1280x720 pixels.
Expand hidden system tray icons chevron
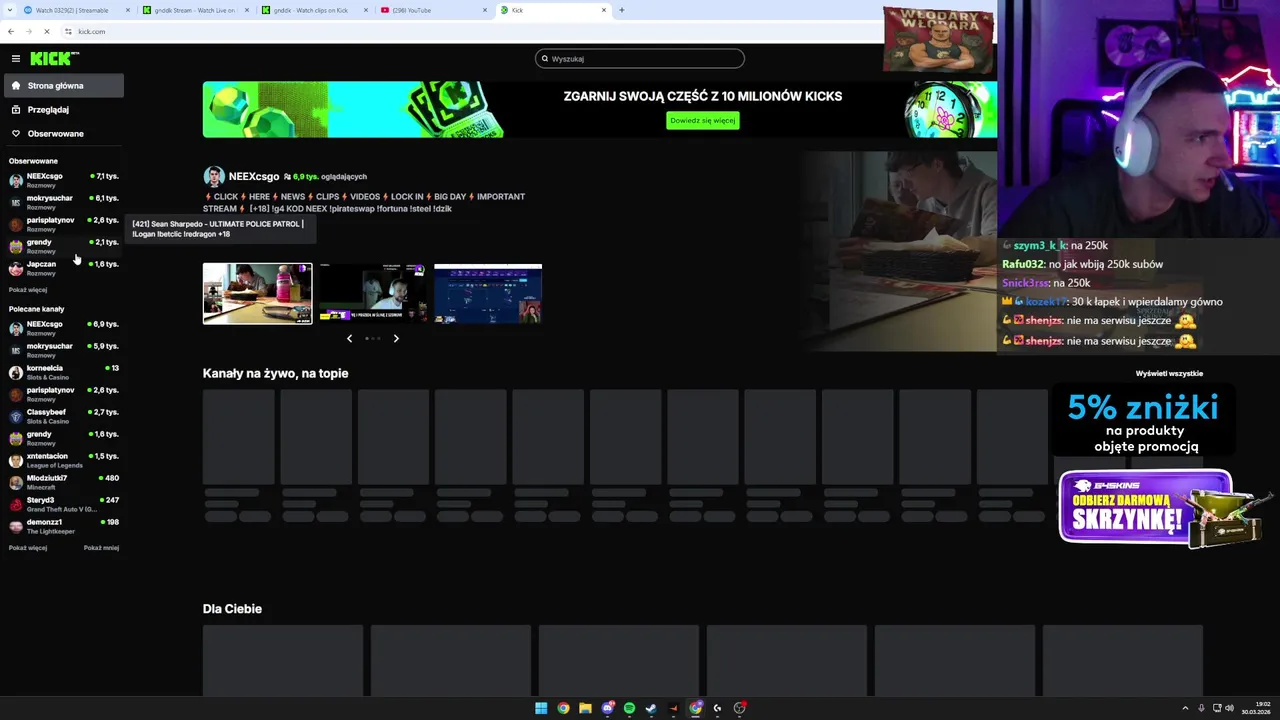point(1185,708)
